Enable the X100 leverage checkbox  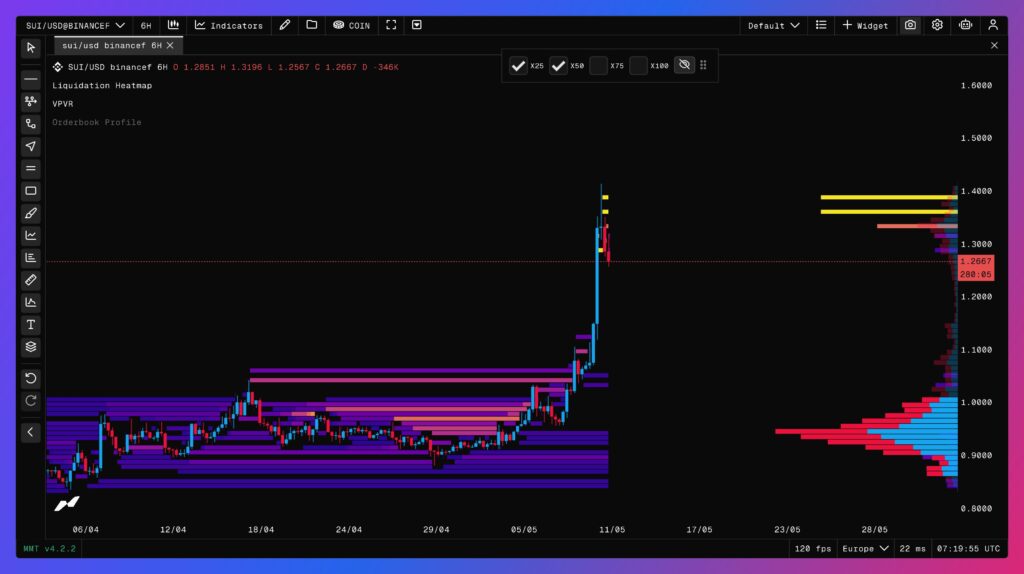pyautogui.click(x=639, y=65)
